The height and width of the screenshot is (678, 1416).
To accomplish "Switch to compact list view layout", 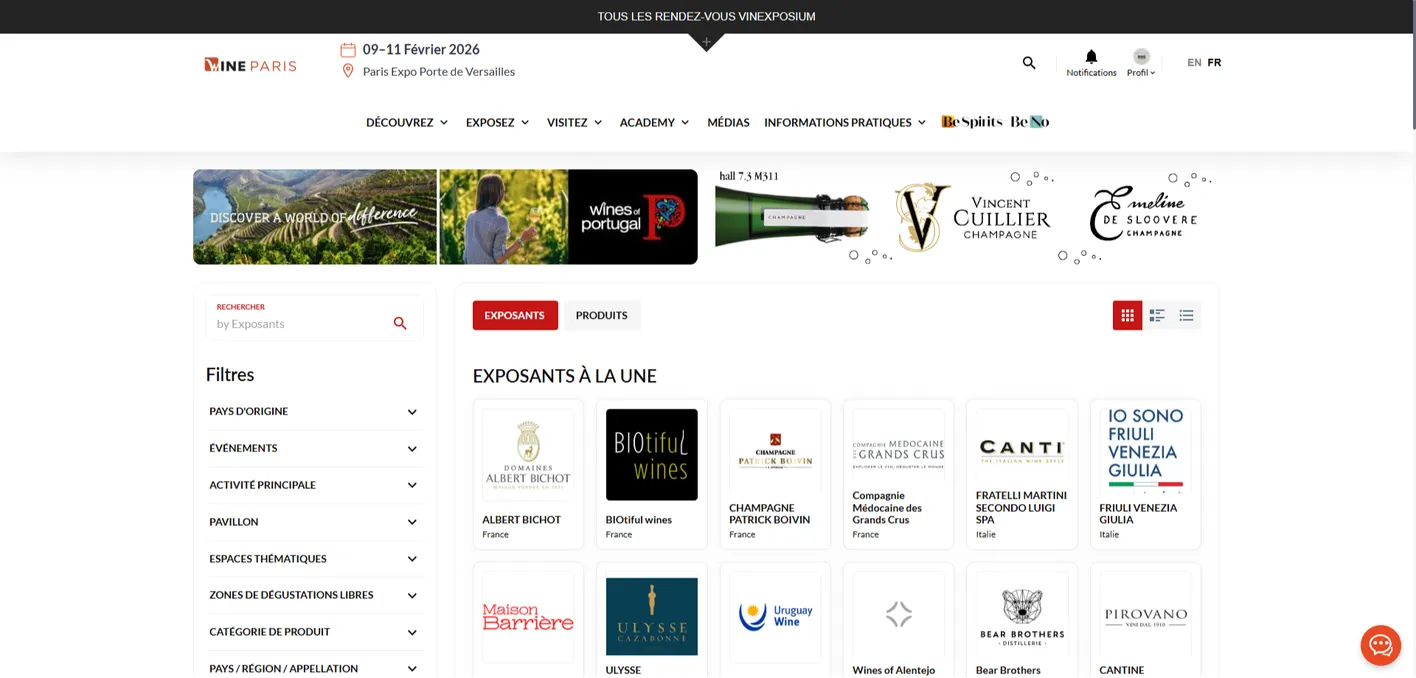I will (x=1186, y=315).
